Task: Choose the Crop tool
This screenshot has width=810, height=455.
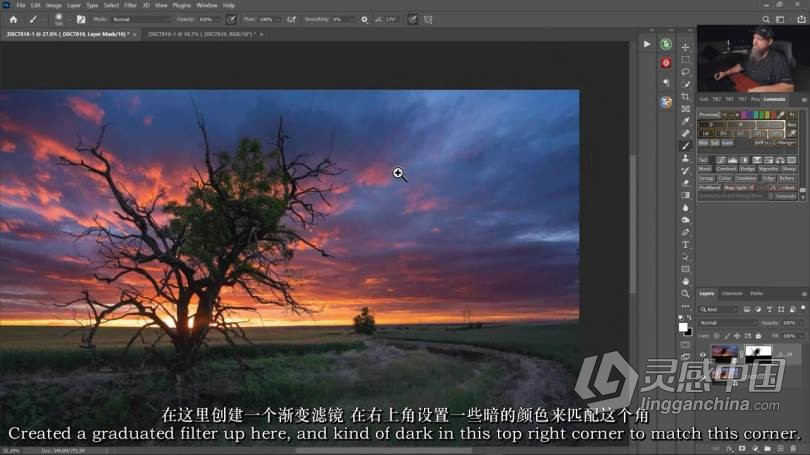Action: 685,96
